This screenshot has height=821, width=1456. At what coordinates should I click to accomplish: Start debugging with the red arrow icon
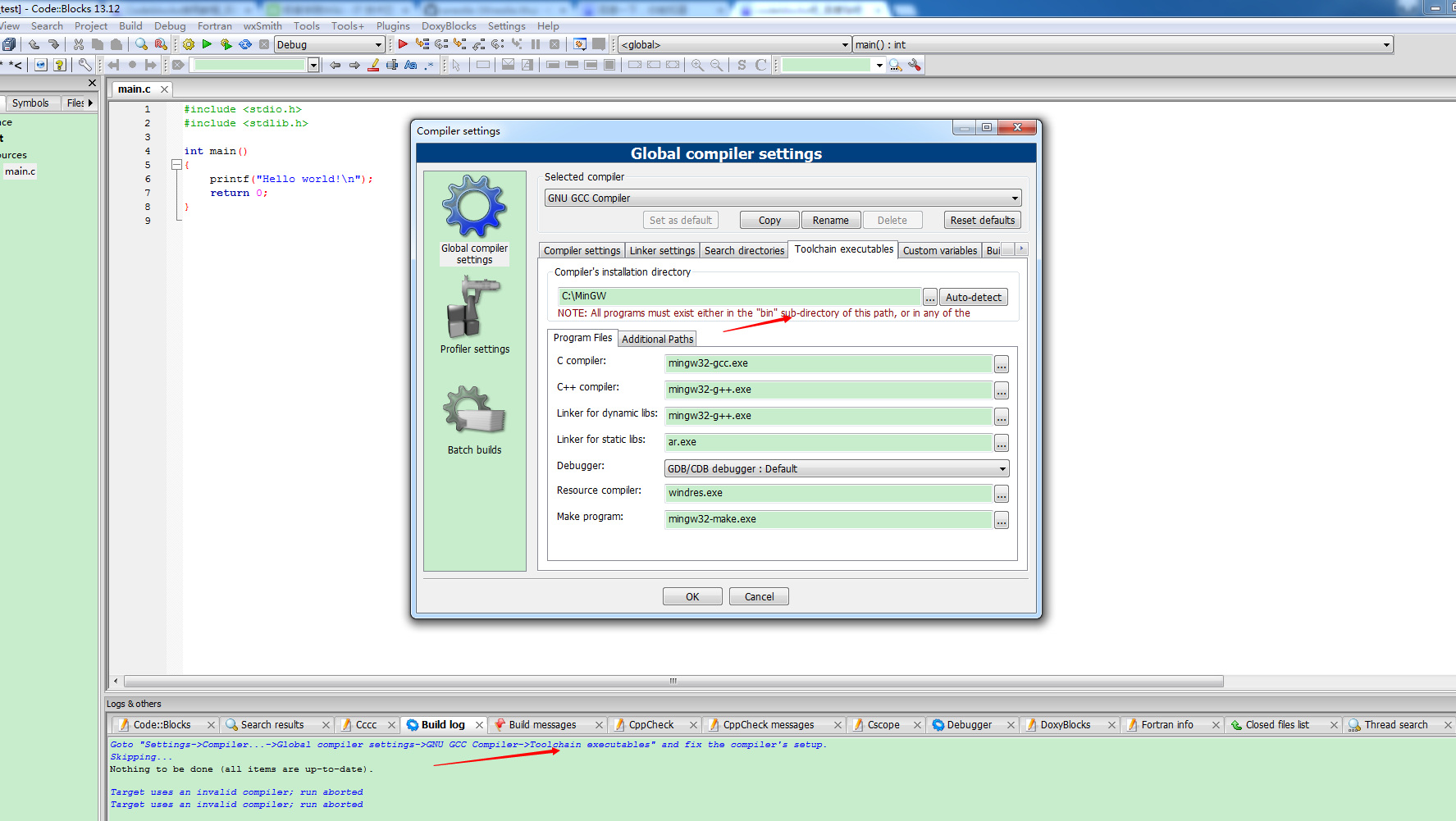(x=403, y=44)
